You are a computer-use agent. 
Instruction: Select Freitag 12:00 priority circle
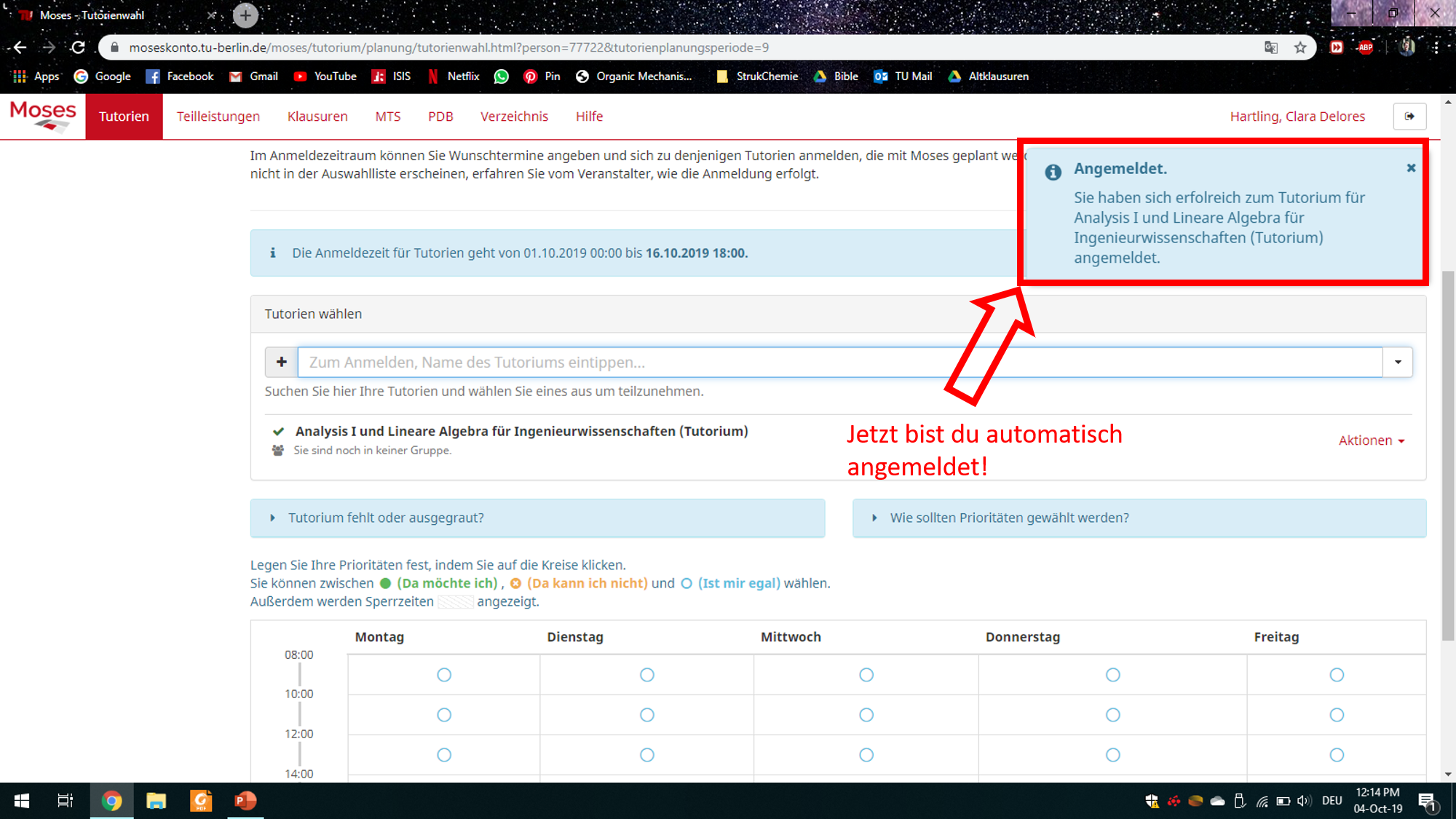tap(1337, 755)
